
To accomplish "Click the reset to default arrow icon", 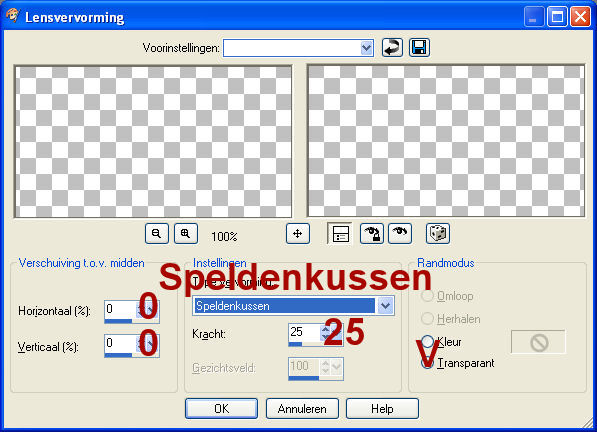I will coord(392,48).
